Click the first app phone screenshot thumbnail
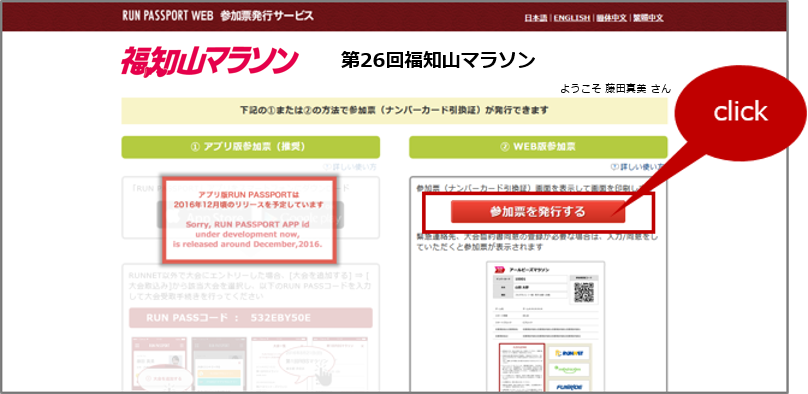 pyautogui.click(x=159, y=364)
